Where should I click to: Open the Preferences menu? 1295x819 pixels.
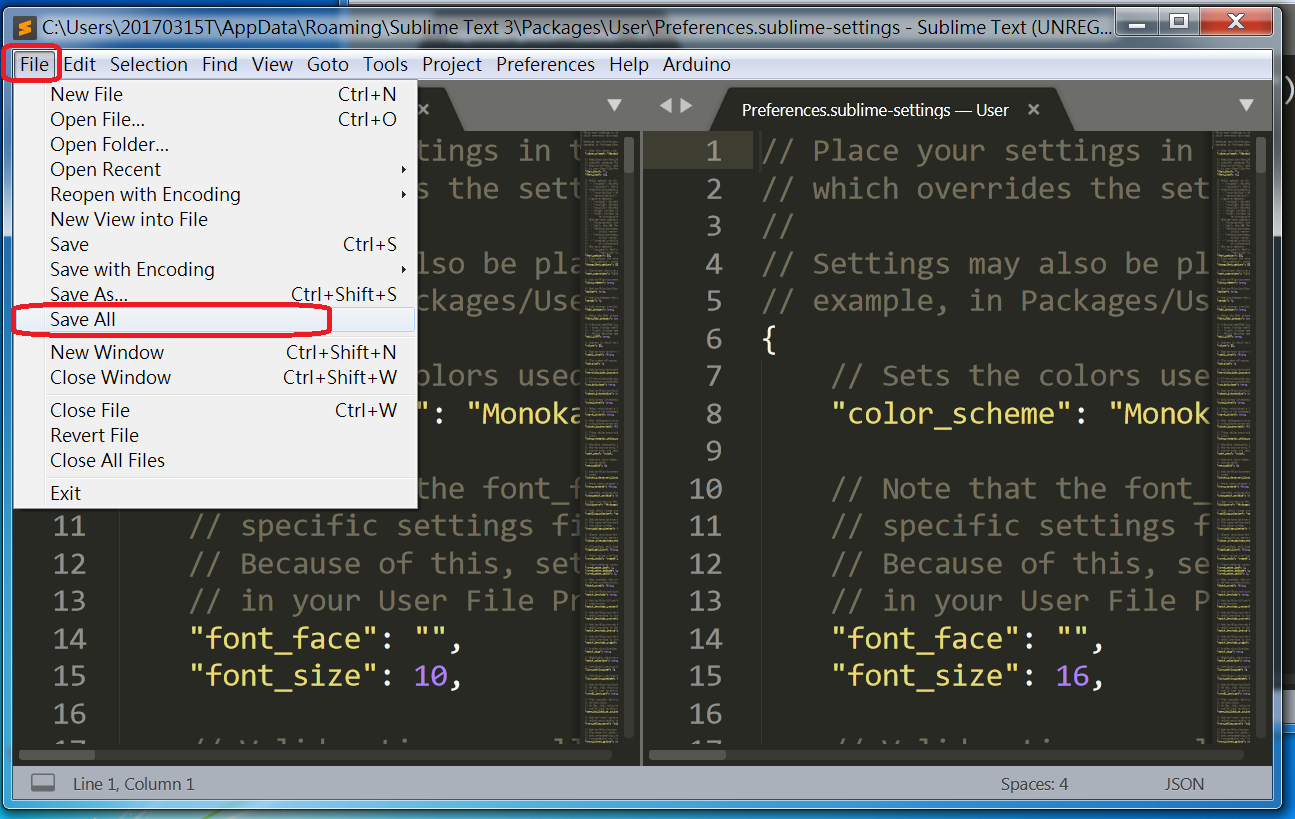point(545,64)
